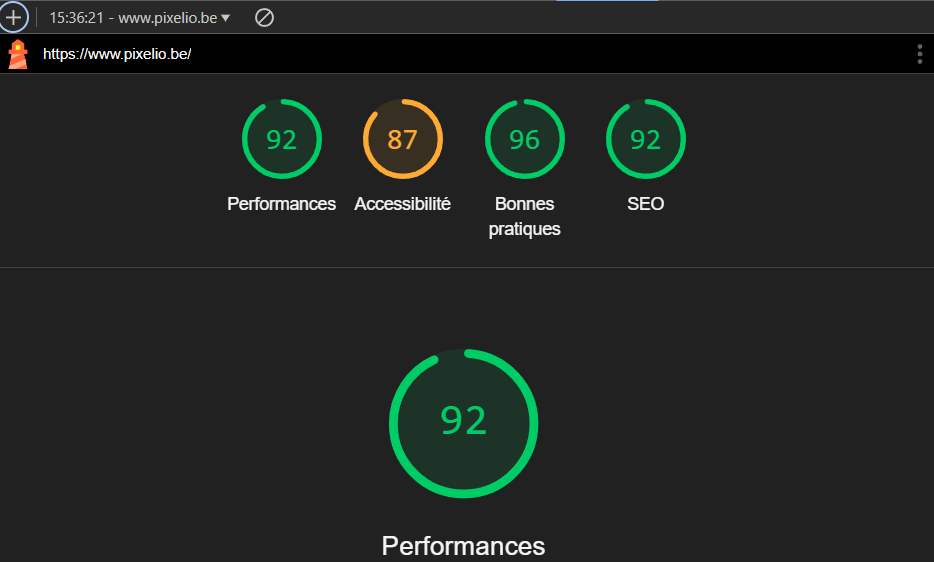Click the large Performances section heading
Viewport: 934px width, 562px height.
click(463, 546)
